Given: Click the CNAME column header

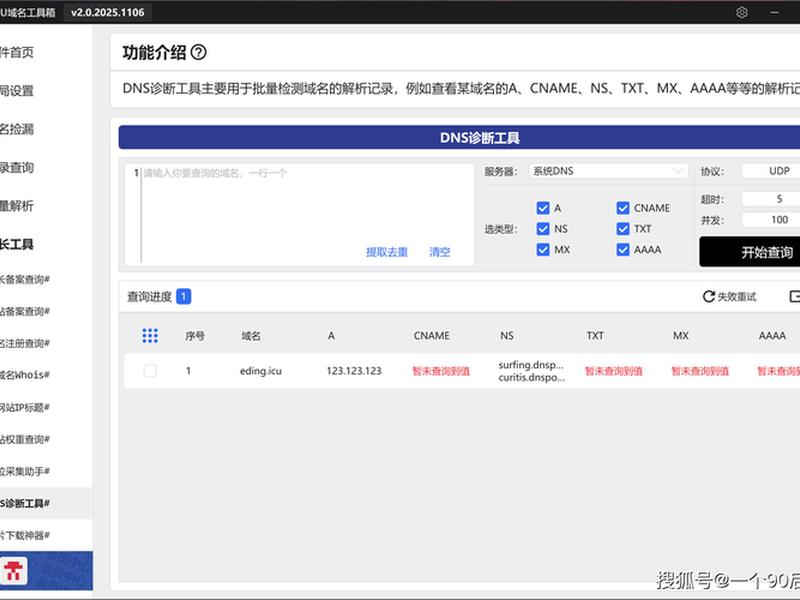Looking at the screenshot, I should (x=432, y=336).
